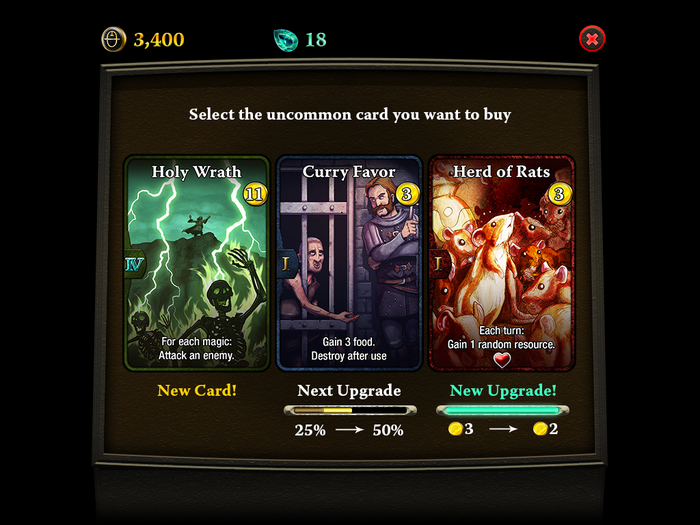Select the Herd of Rats card

(502, 263)
